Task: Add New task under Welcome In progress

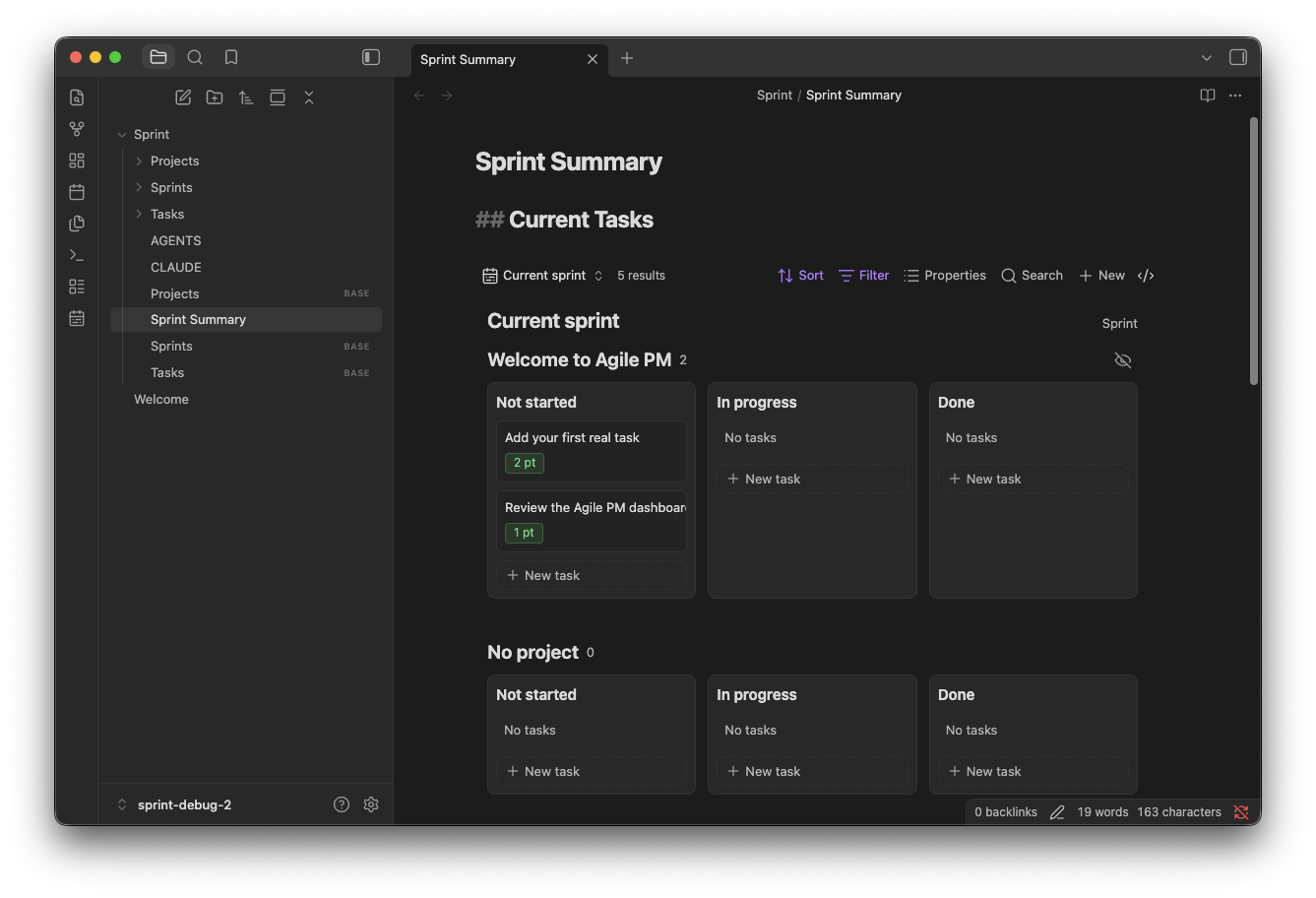Action: [x=812, y=479]
